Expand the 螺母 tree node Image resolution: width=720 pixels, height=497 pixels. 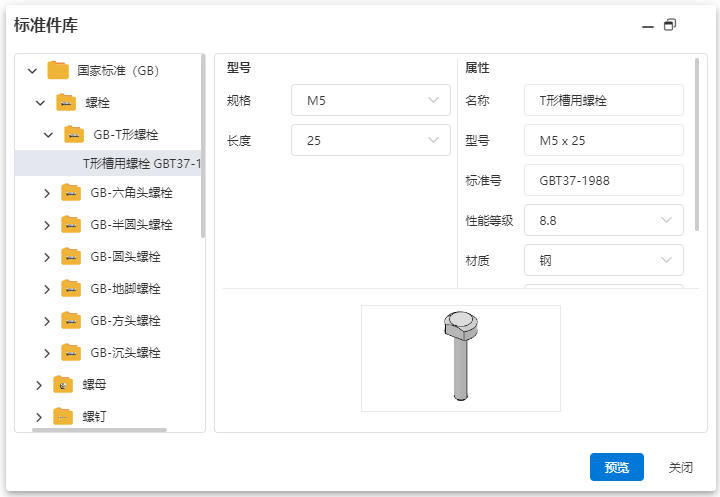coord(39,385)
